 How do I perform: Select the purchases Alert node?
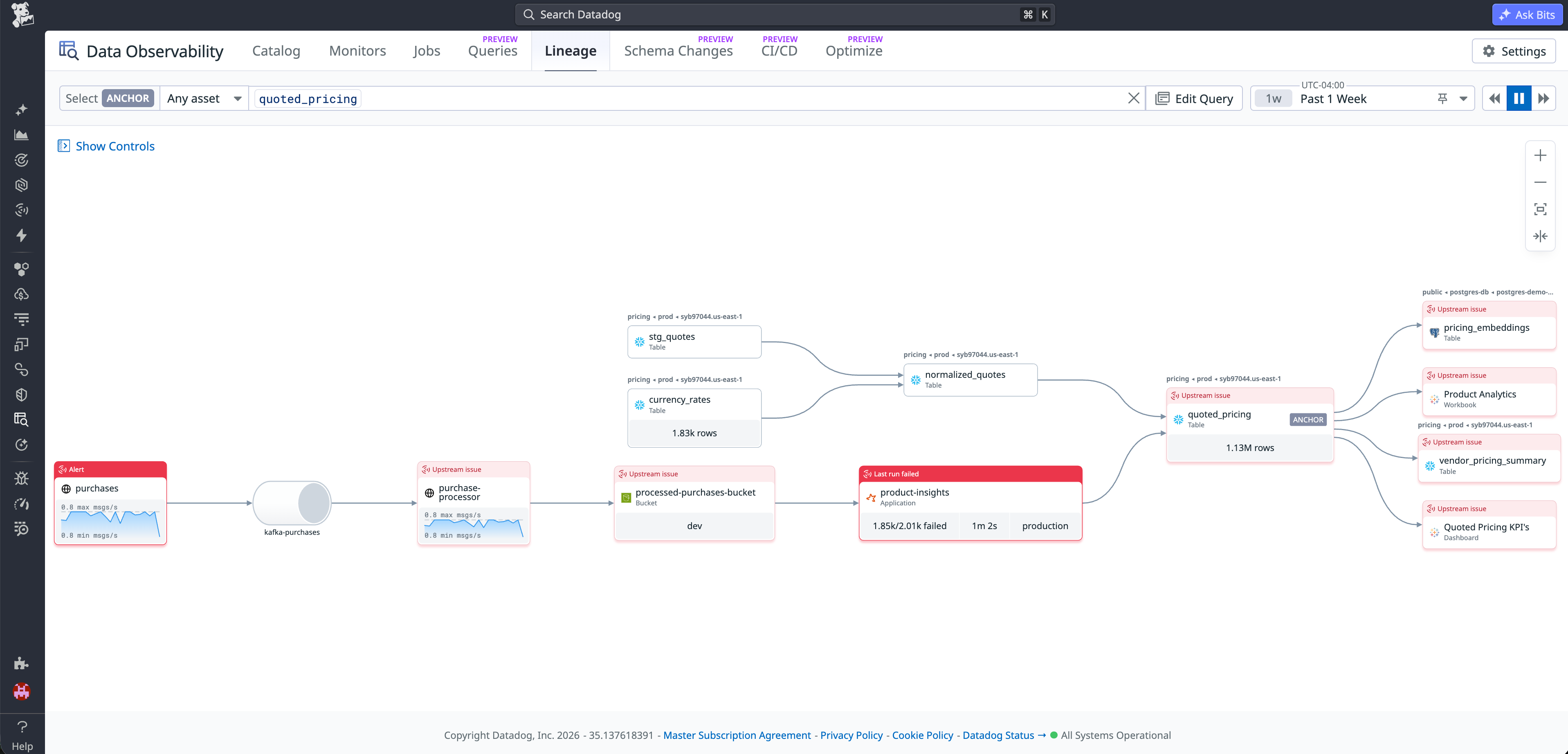pyautogui.click(x=110, y=503)
